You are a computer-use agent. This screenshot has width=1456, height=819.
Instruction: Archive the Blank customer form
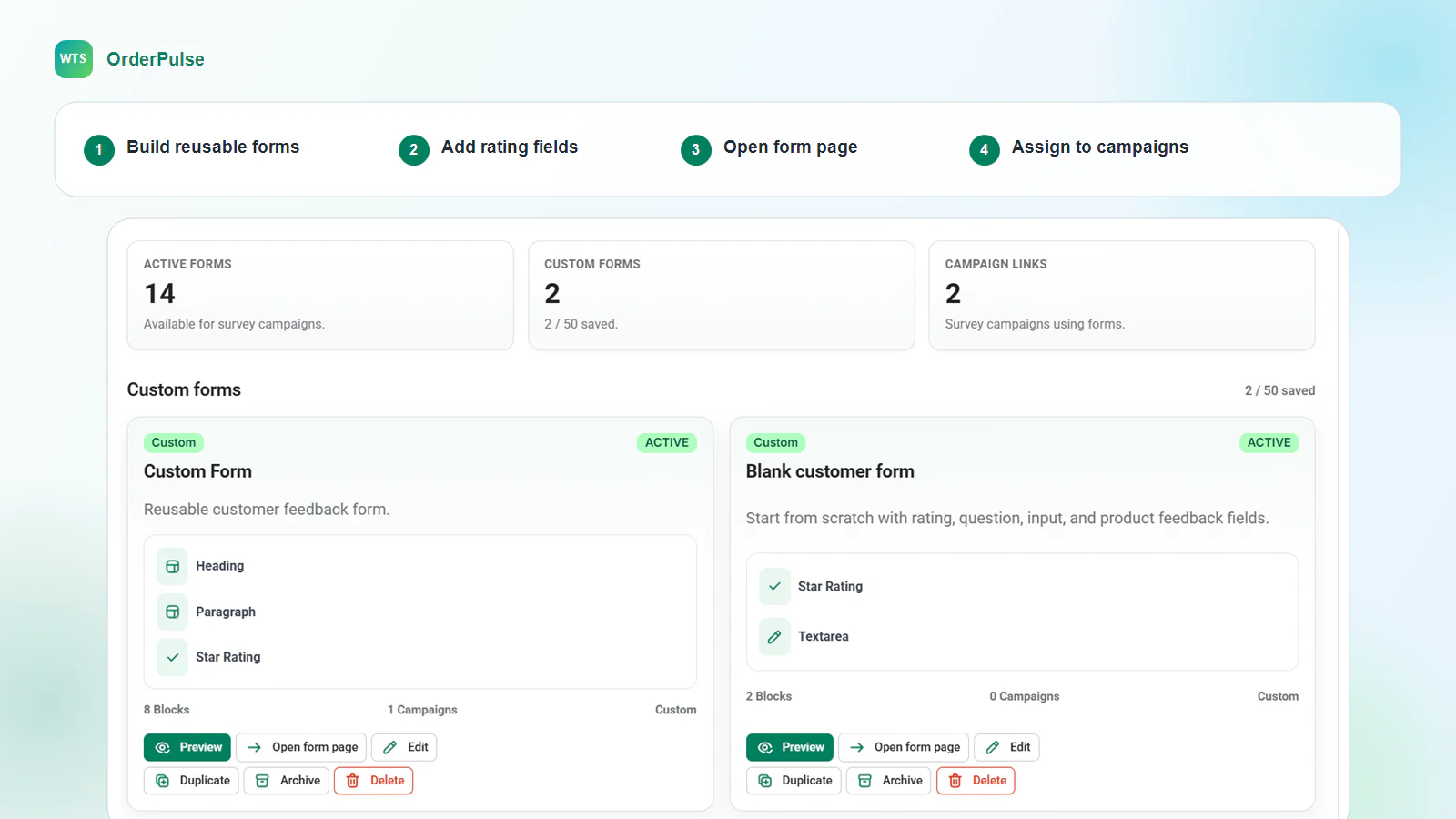pos(889,781)
